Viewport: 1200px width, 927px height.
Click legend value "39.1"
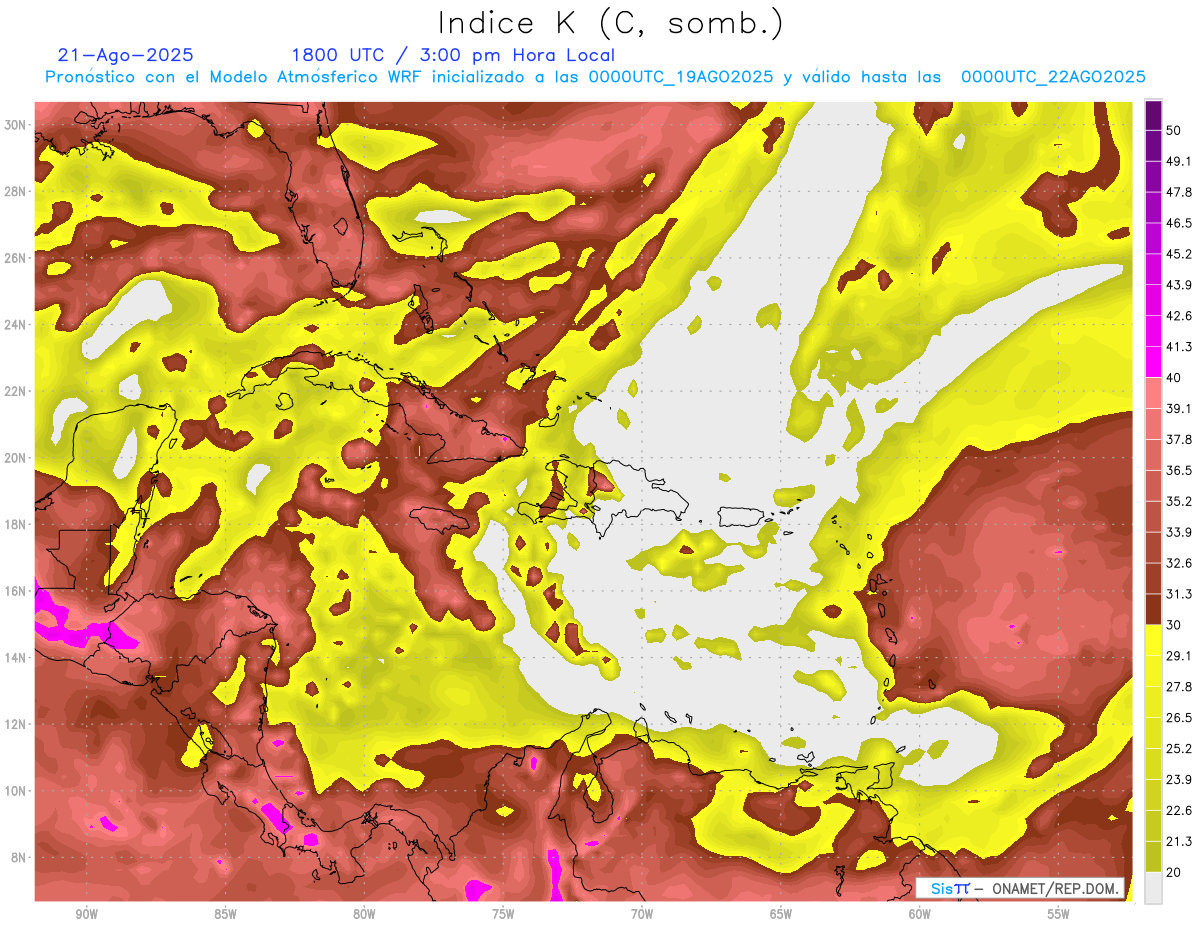[1179, 408]
